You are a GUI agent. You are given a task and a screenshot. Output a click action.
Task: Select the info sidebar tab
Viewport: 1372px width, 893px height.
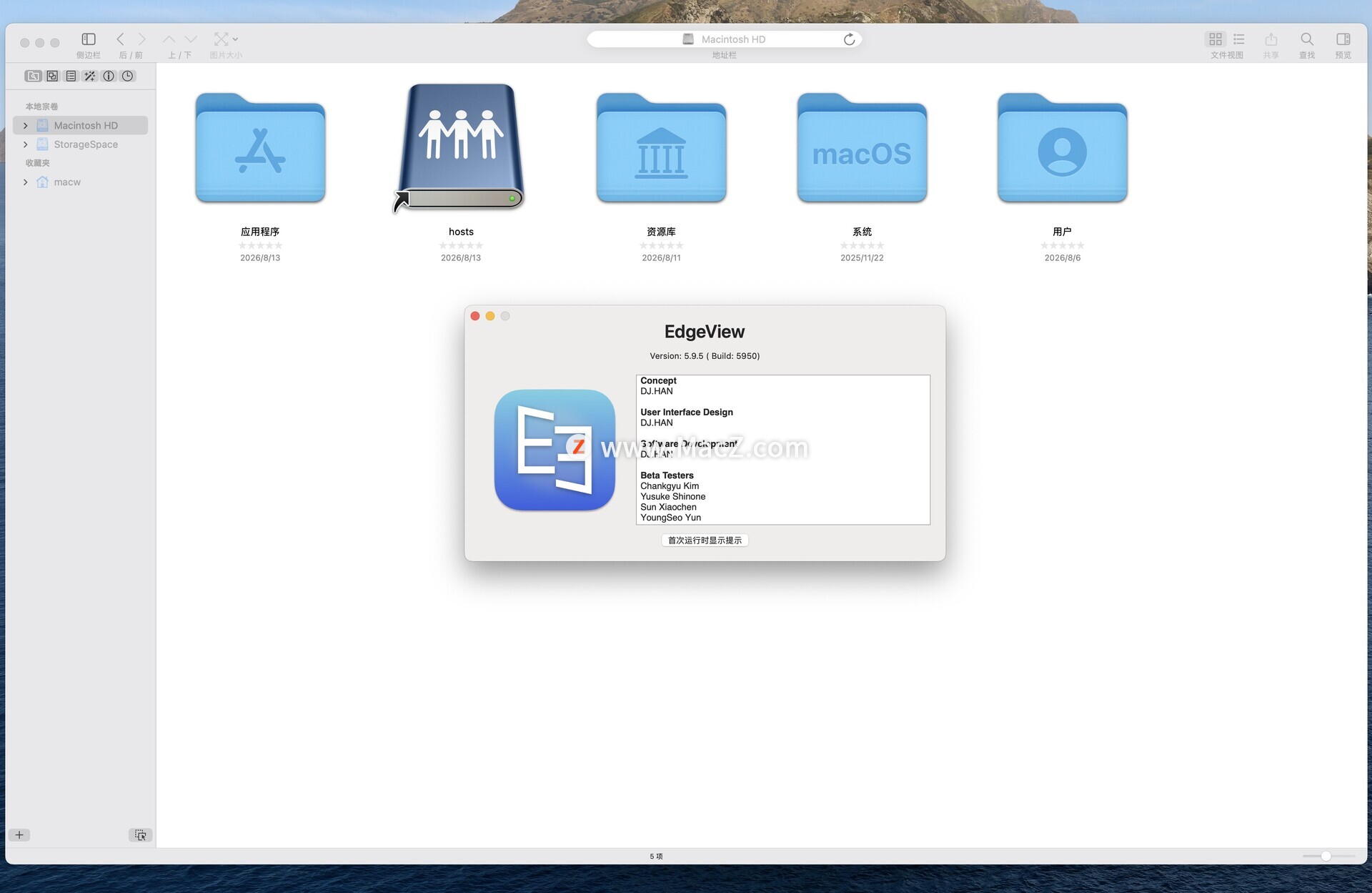coord(109,76)
